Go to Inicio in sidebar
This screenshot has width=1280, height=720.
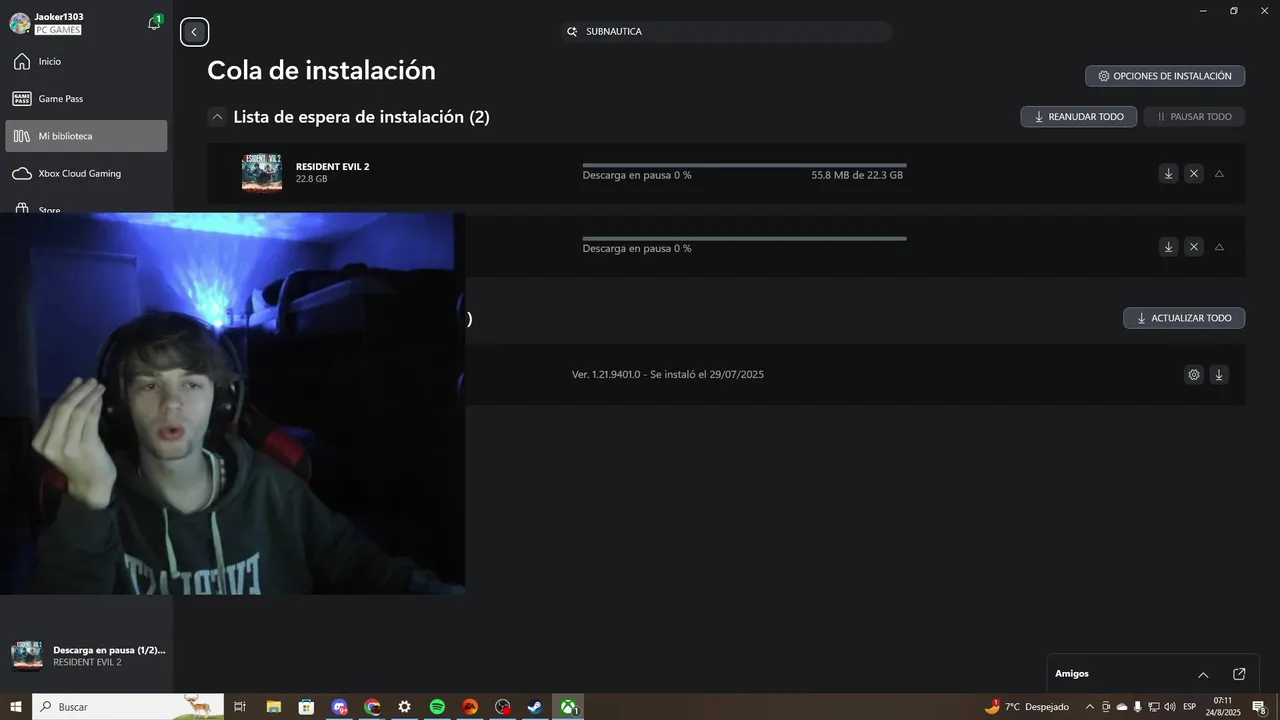click(86, 62)
